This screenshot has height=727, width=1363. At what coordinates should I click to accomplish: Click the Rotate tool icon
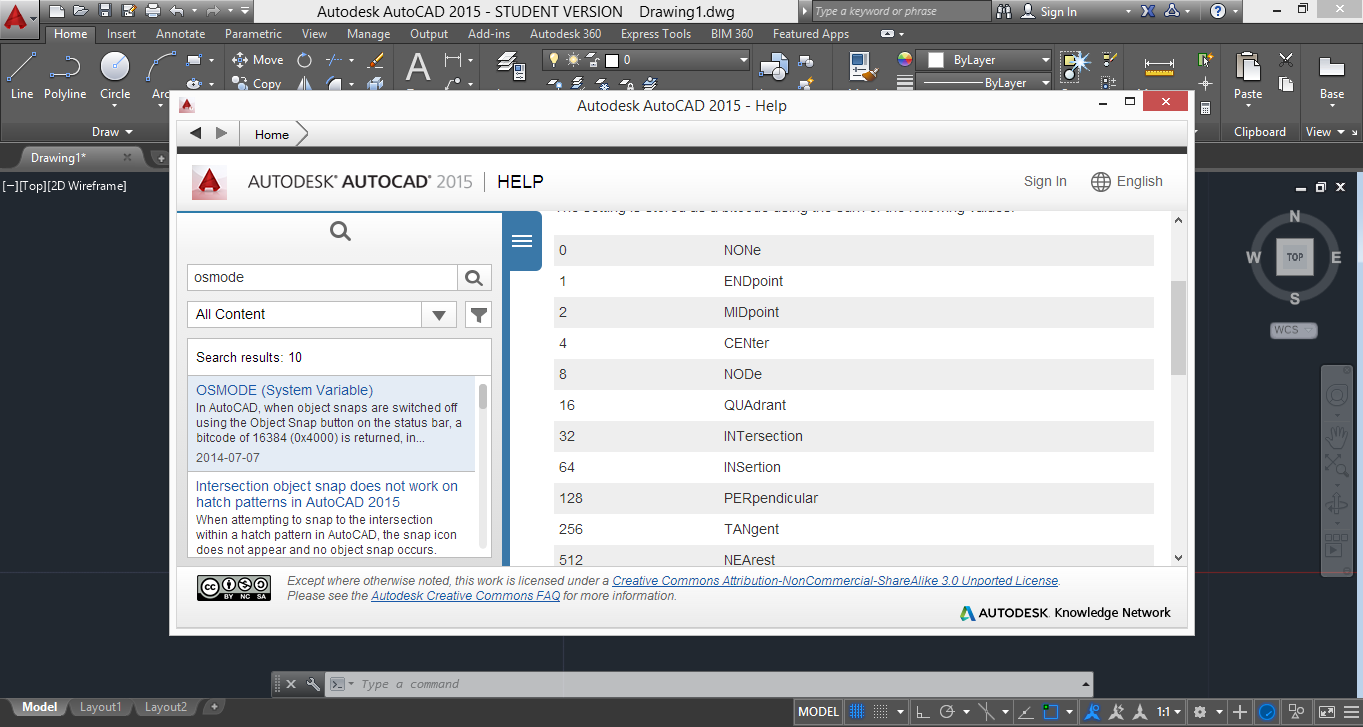(304, 60)
